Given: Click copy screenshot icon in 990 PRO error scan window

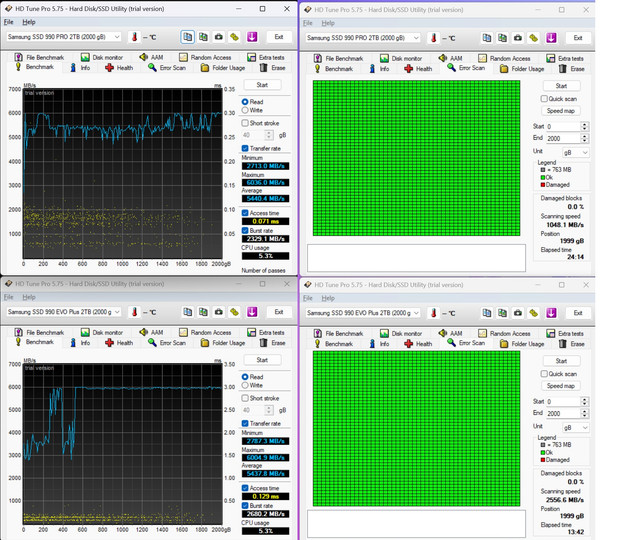Looking at the screenshot, I should 502,38.
